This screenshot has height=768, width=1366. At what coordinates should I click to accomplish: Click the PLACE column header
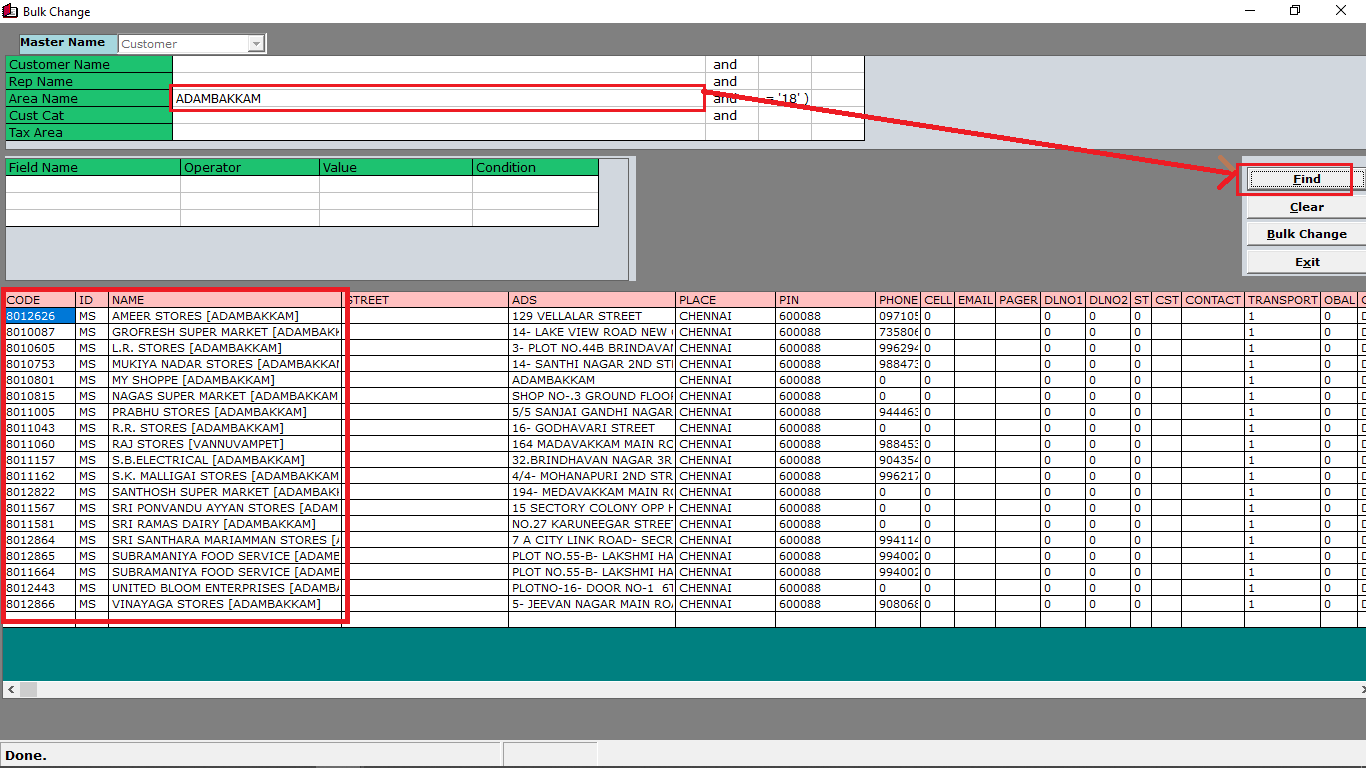726,300
